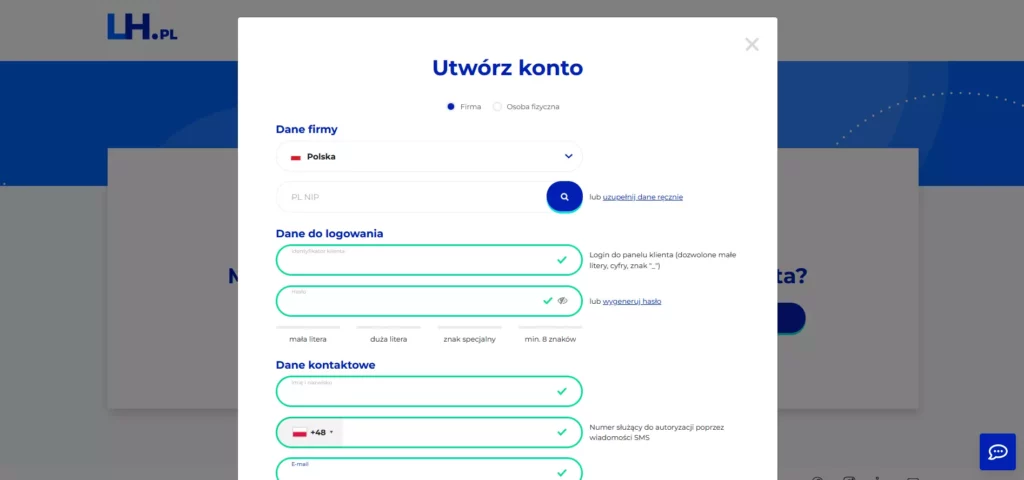Click the 'Dane firmy' heading
This screenshot has width=1024, height=480.
[307, 129]
